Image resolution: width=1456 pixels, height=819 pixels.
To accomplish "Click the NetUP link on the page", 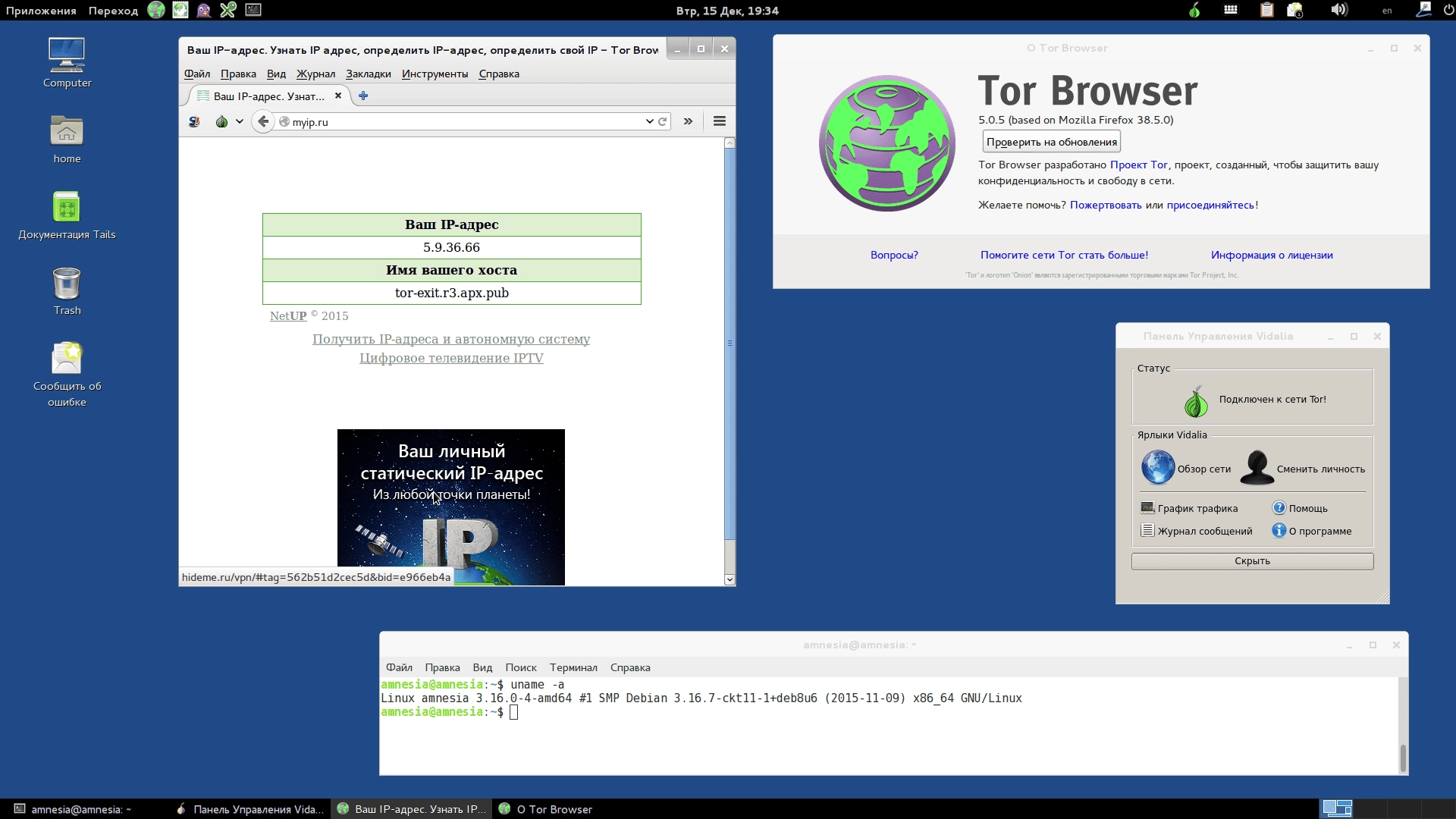I will (x=288, y=315).
